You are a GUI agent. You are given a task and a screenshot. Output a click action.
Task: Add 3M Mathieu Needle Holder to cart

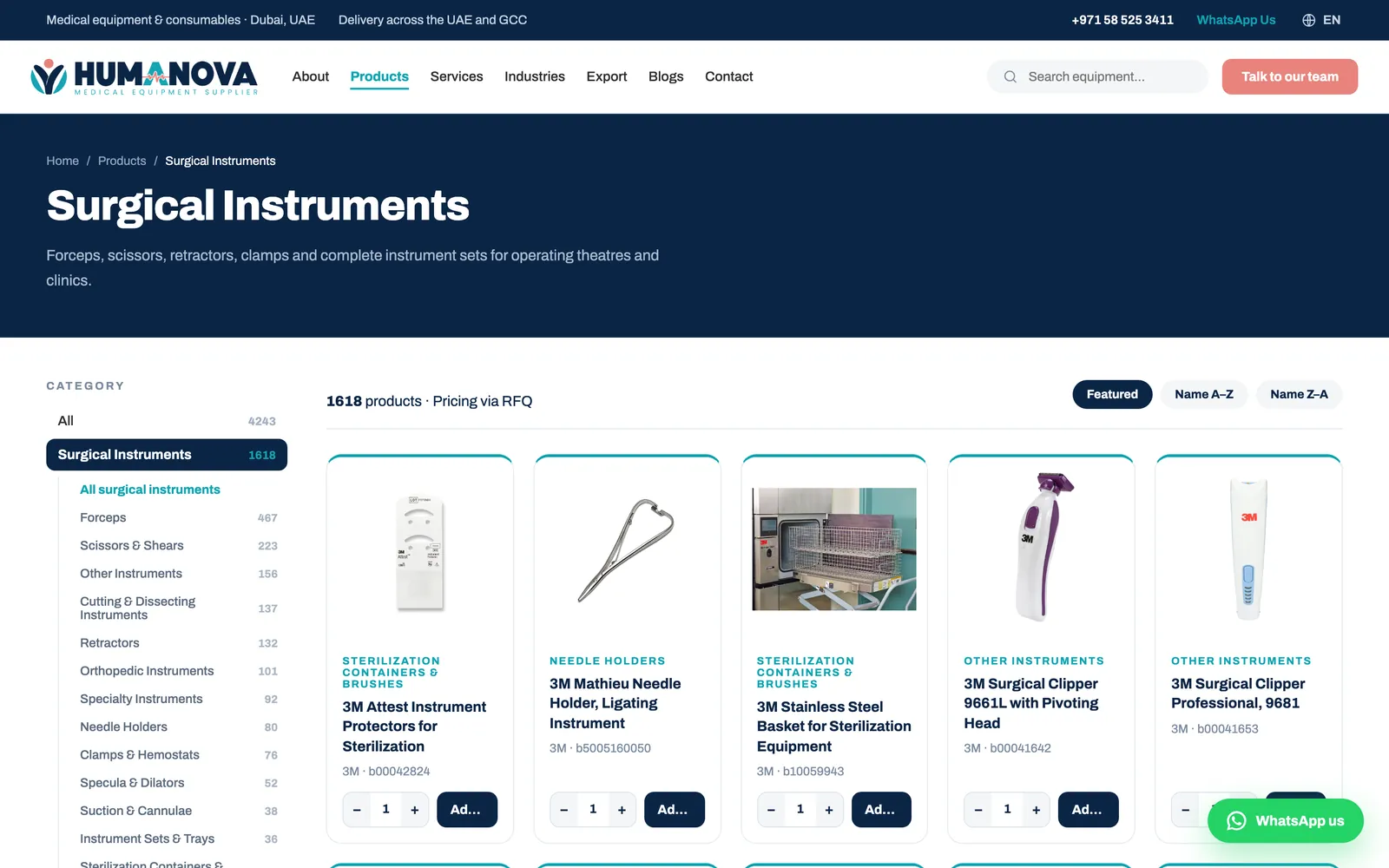(x=675, y=810)
